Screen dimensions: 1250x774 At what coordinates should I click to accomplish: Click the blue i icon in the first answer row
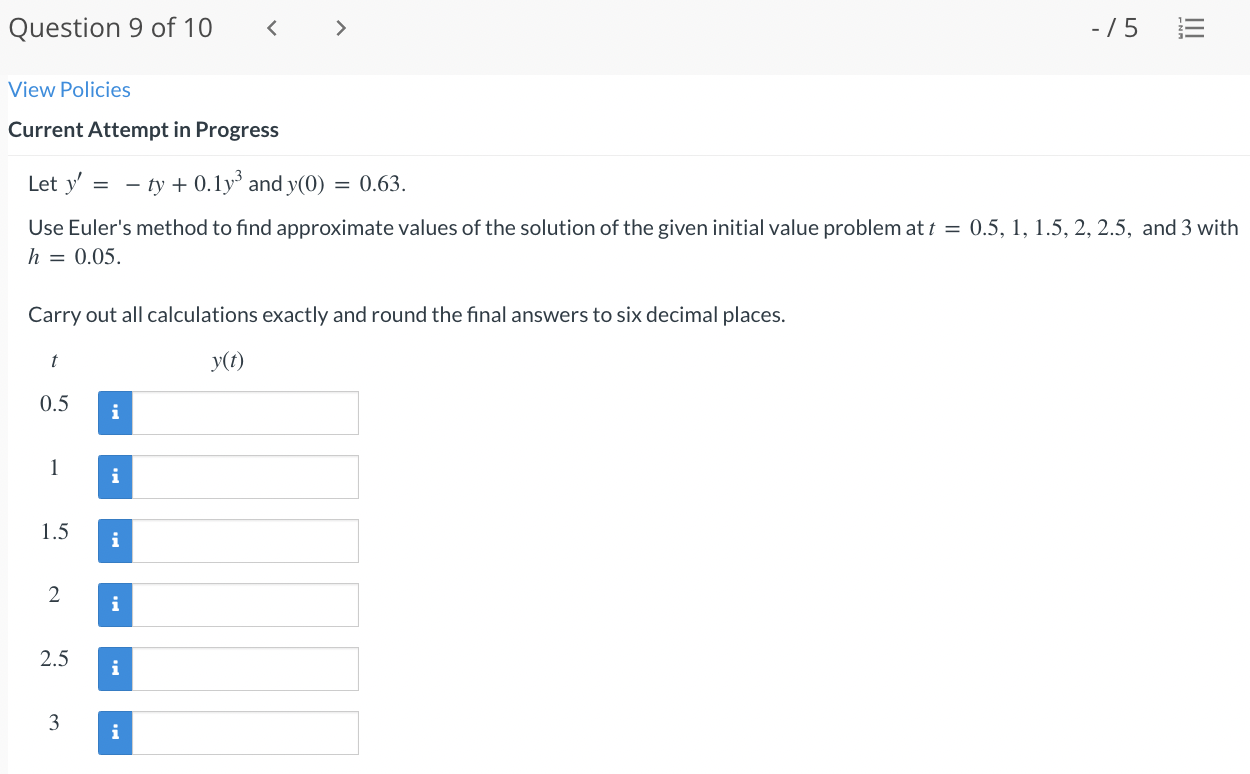pyautogui.click(x=114, y=412)
